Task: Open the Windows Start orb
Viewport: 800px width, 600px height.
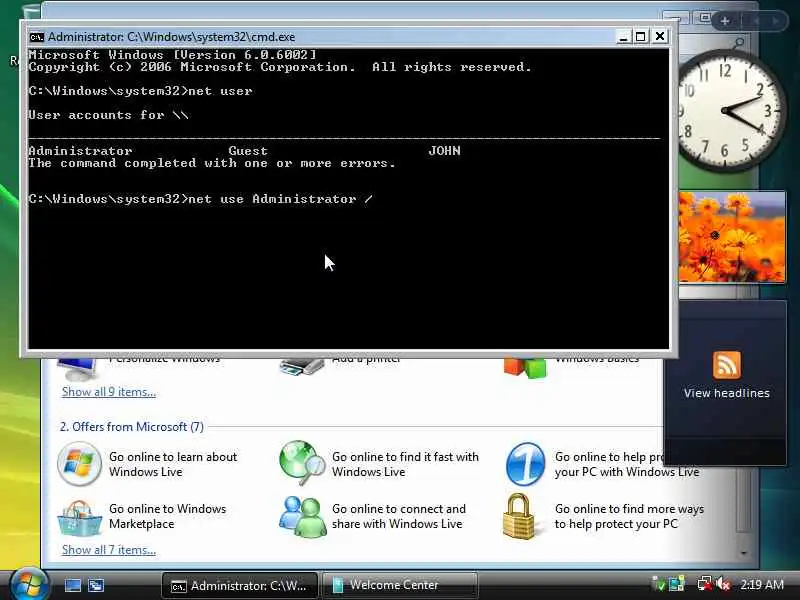Action: pyautogui.click(x=29, y=584)
